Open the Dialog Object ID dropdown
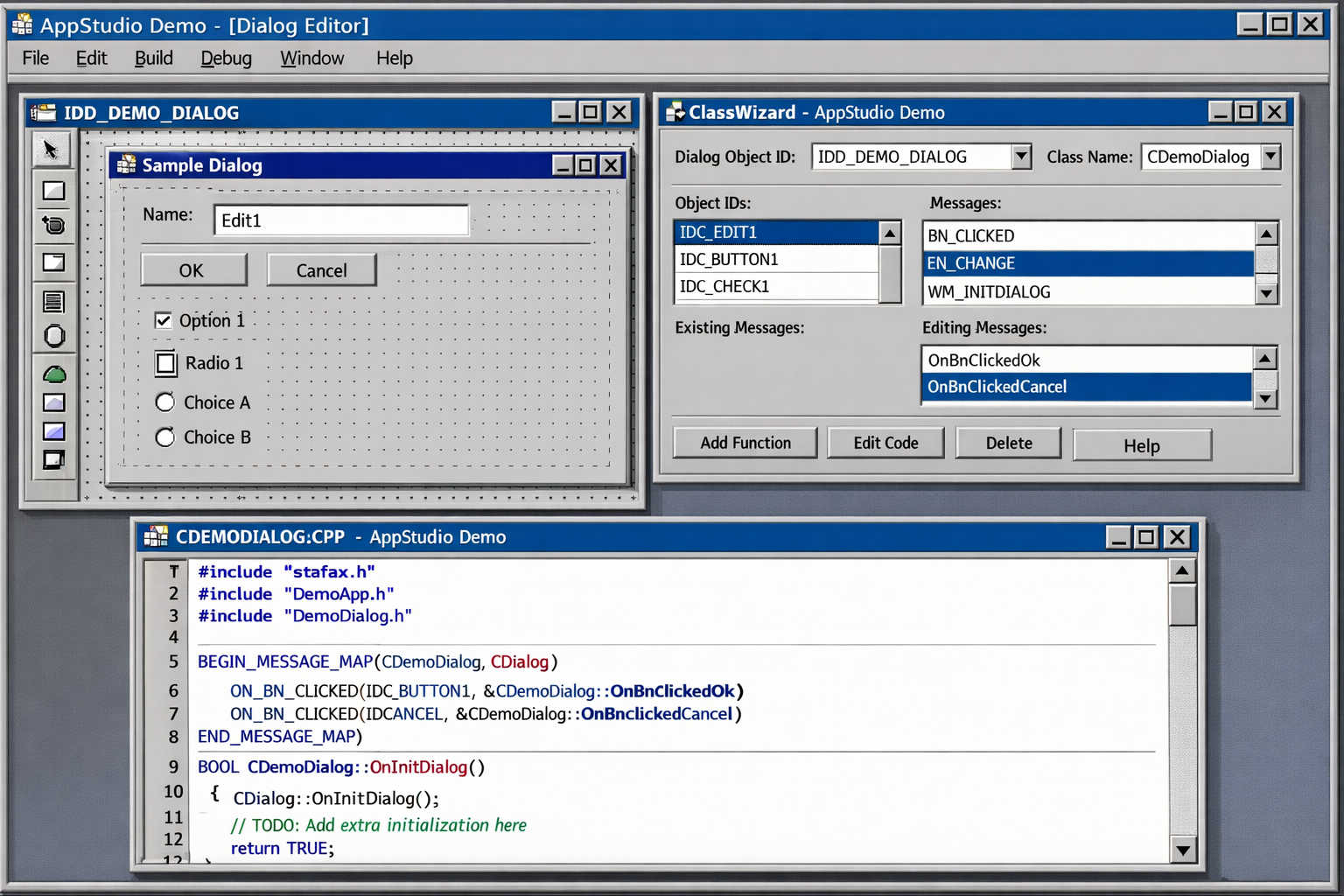Viewport: 1344px width, 896px height. click(x=1020, y=157)
